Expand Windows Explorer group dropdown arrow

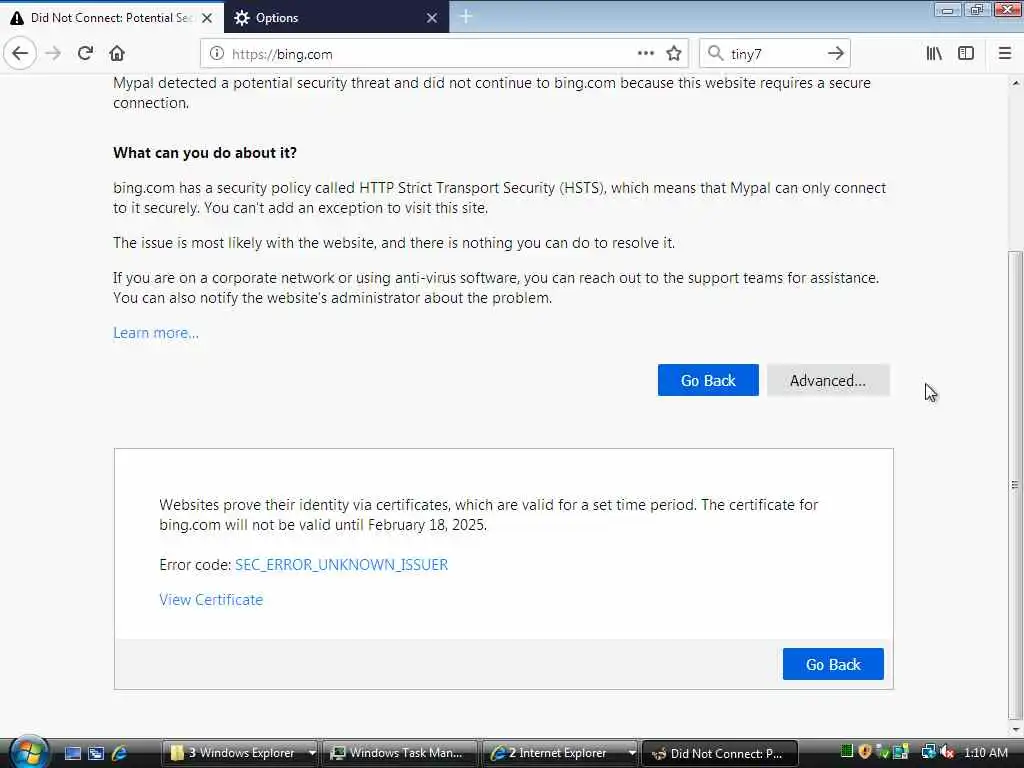[x=312, y=753]
